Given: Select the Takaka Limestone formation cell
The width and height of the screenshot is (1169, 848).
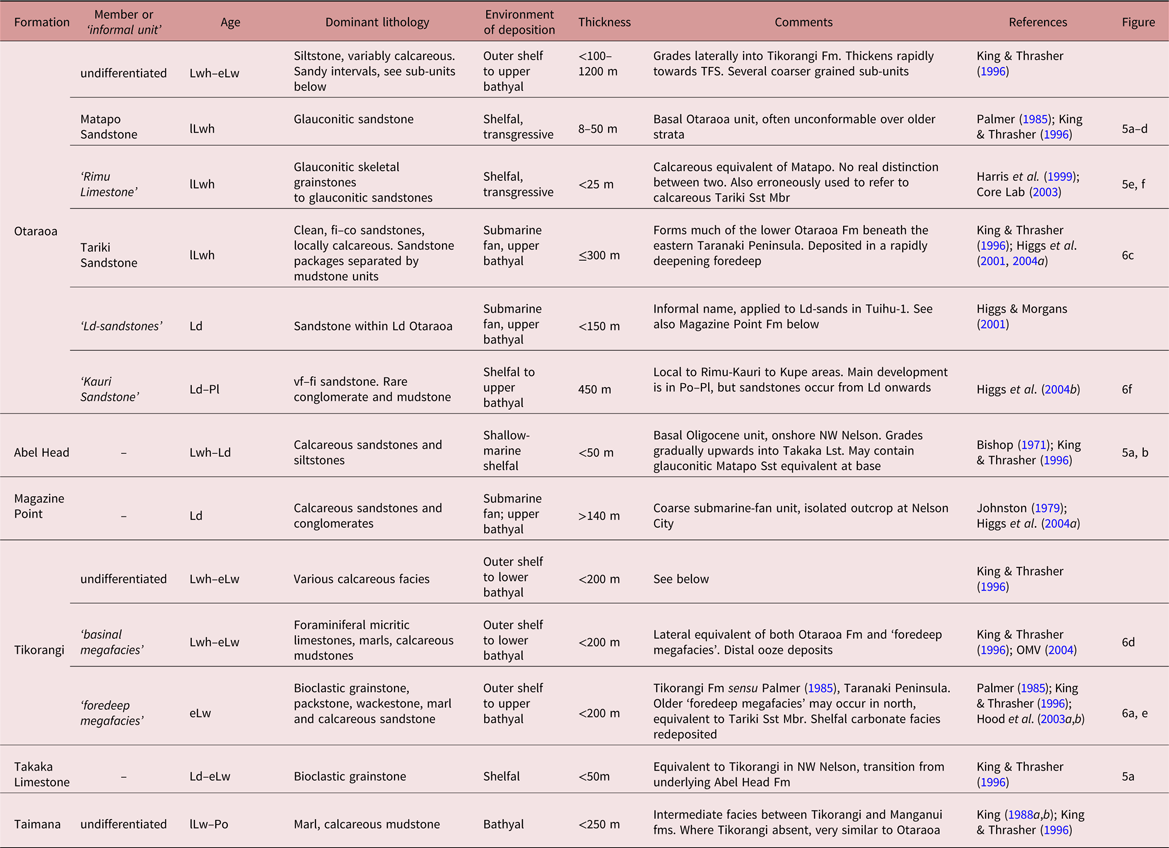Looking at the screenshot, I should 39,775.
